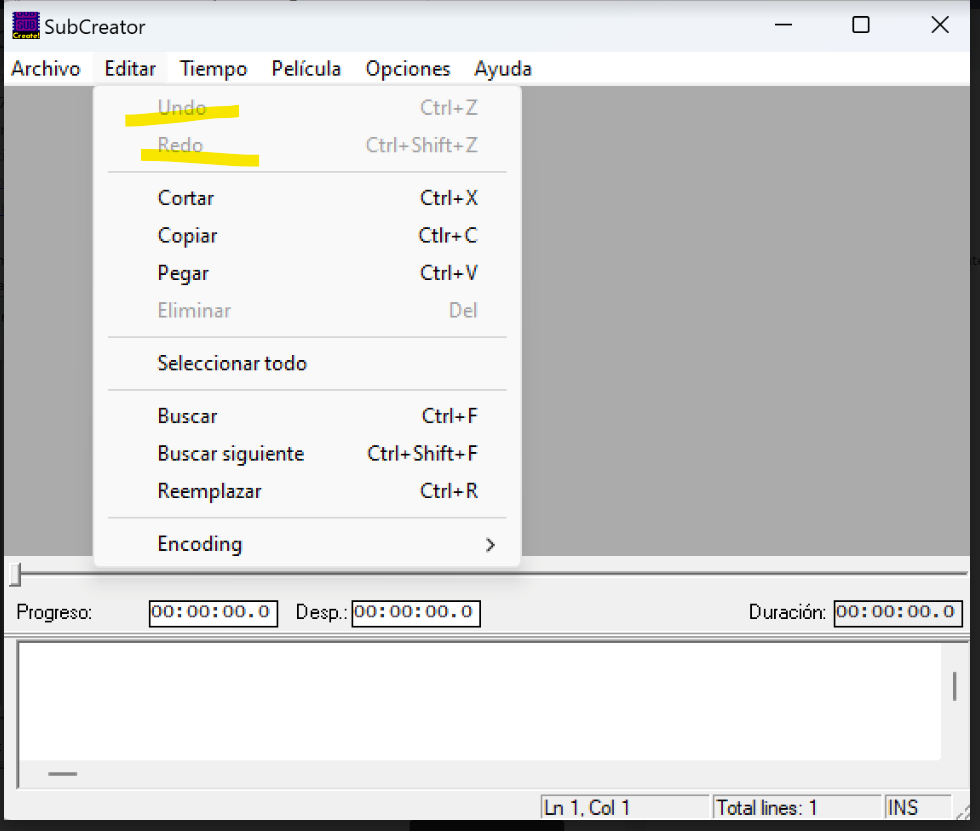This screenshot has height=831, width=980.
Task: Click the Duración time field
Action: (897, 613)
